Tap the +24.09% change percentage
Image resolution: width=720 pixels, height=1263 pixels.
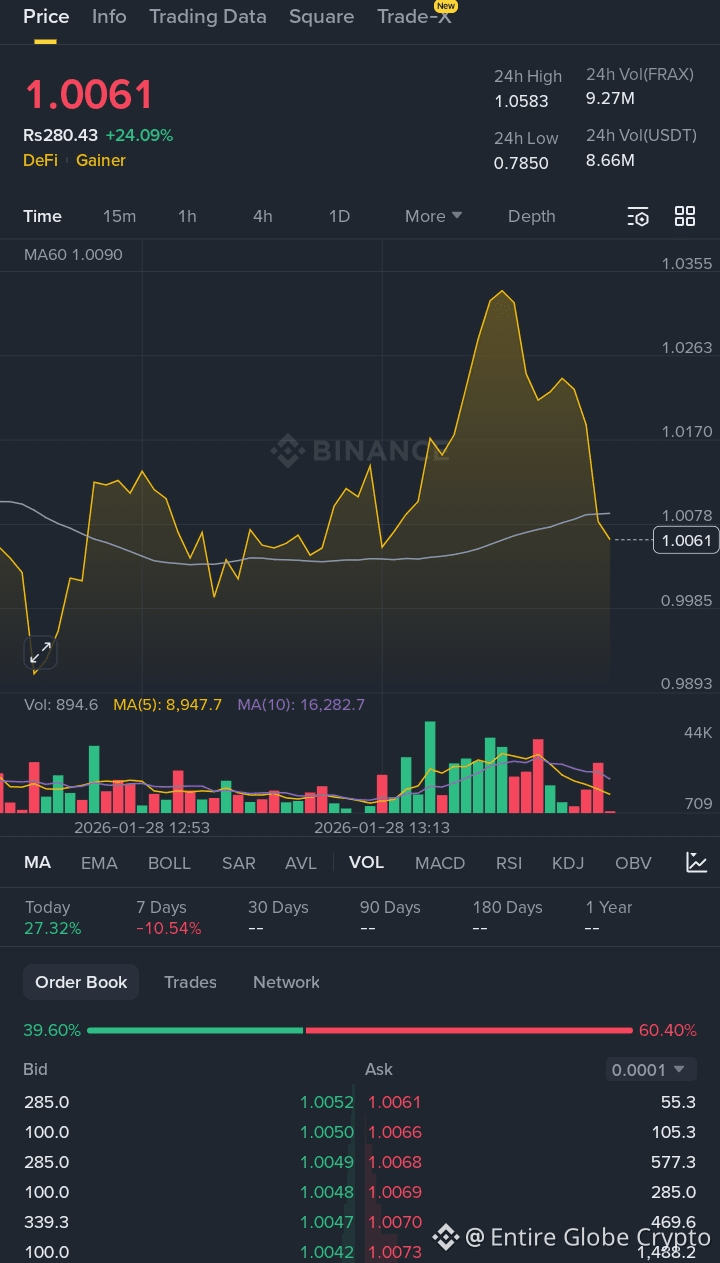tap(139, 135)
